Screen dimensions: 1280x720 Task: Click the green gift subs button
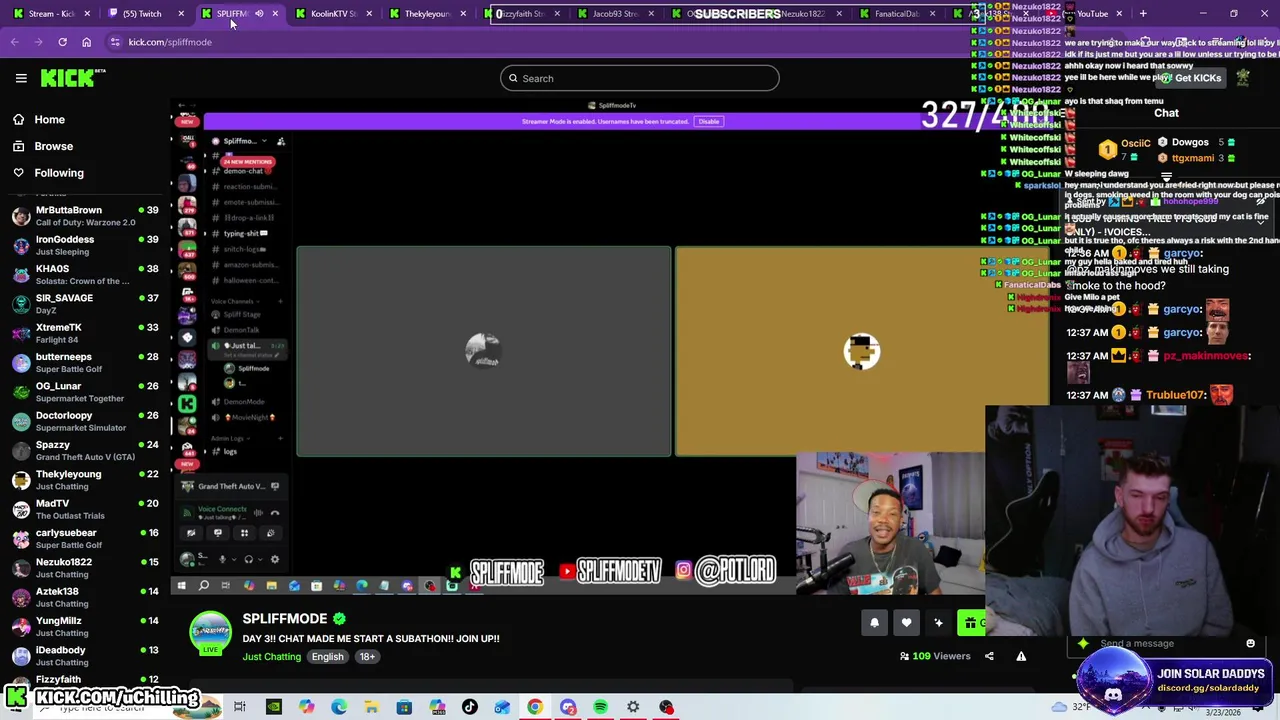point(970,623)
